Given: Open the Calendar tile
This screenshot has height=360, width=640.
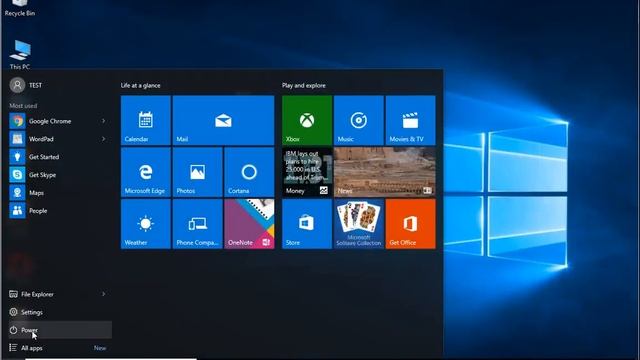Looking at the screenshot, I should point(146,120).
